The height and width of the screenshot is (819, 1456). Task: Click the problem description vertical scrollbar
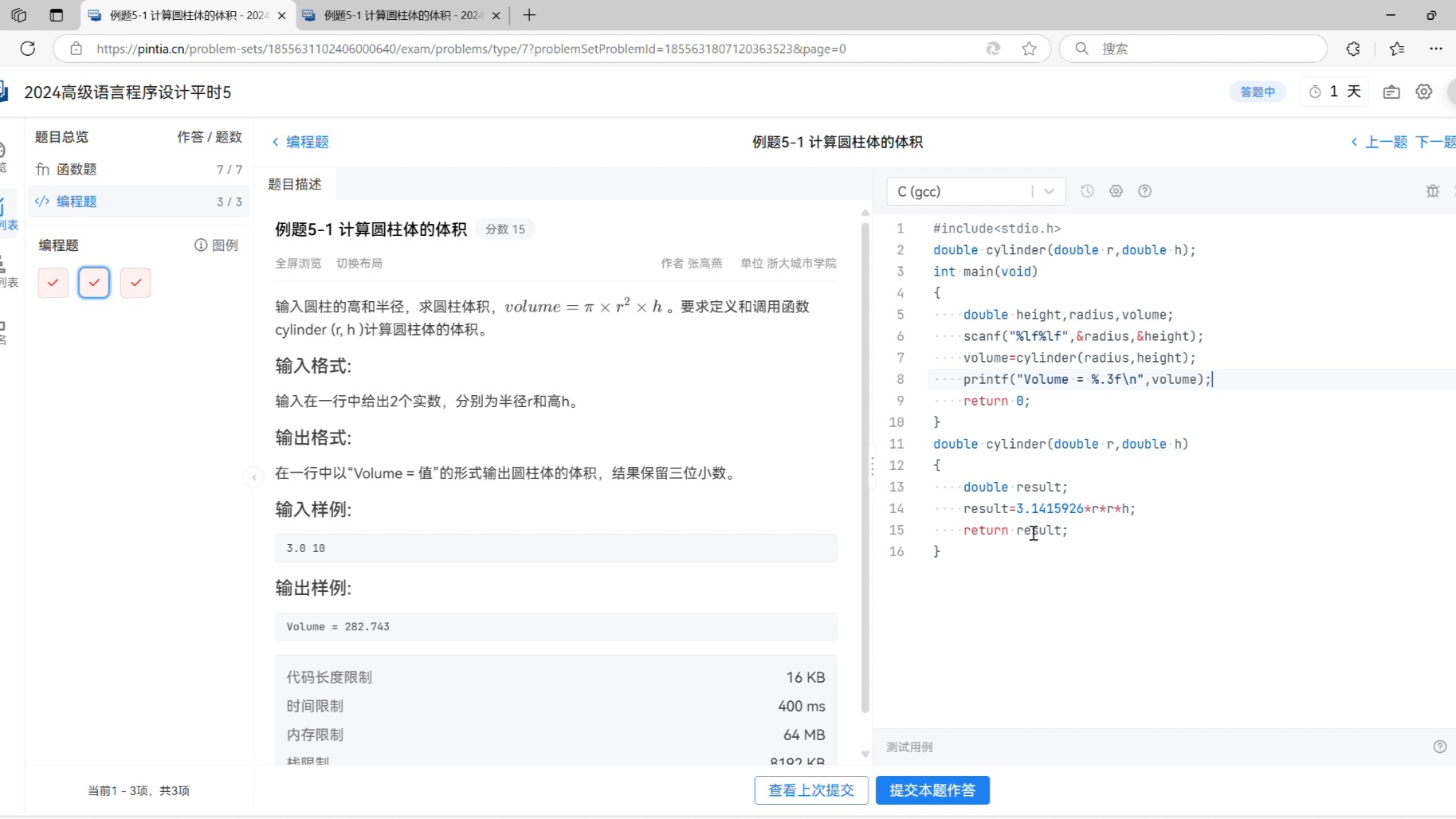[x=865, y=468]
